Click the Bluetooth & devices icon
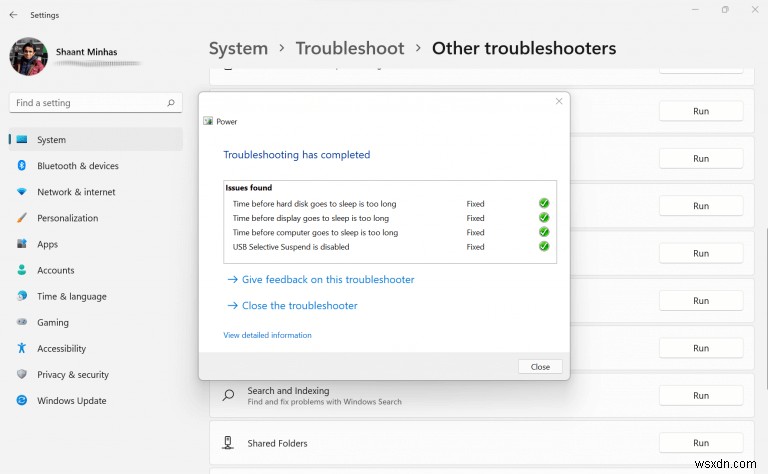The width and height of the screenshot is (768, 474). point(21,166)
